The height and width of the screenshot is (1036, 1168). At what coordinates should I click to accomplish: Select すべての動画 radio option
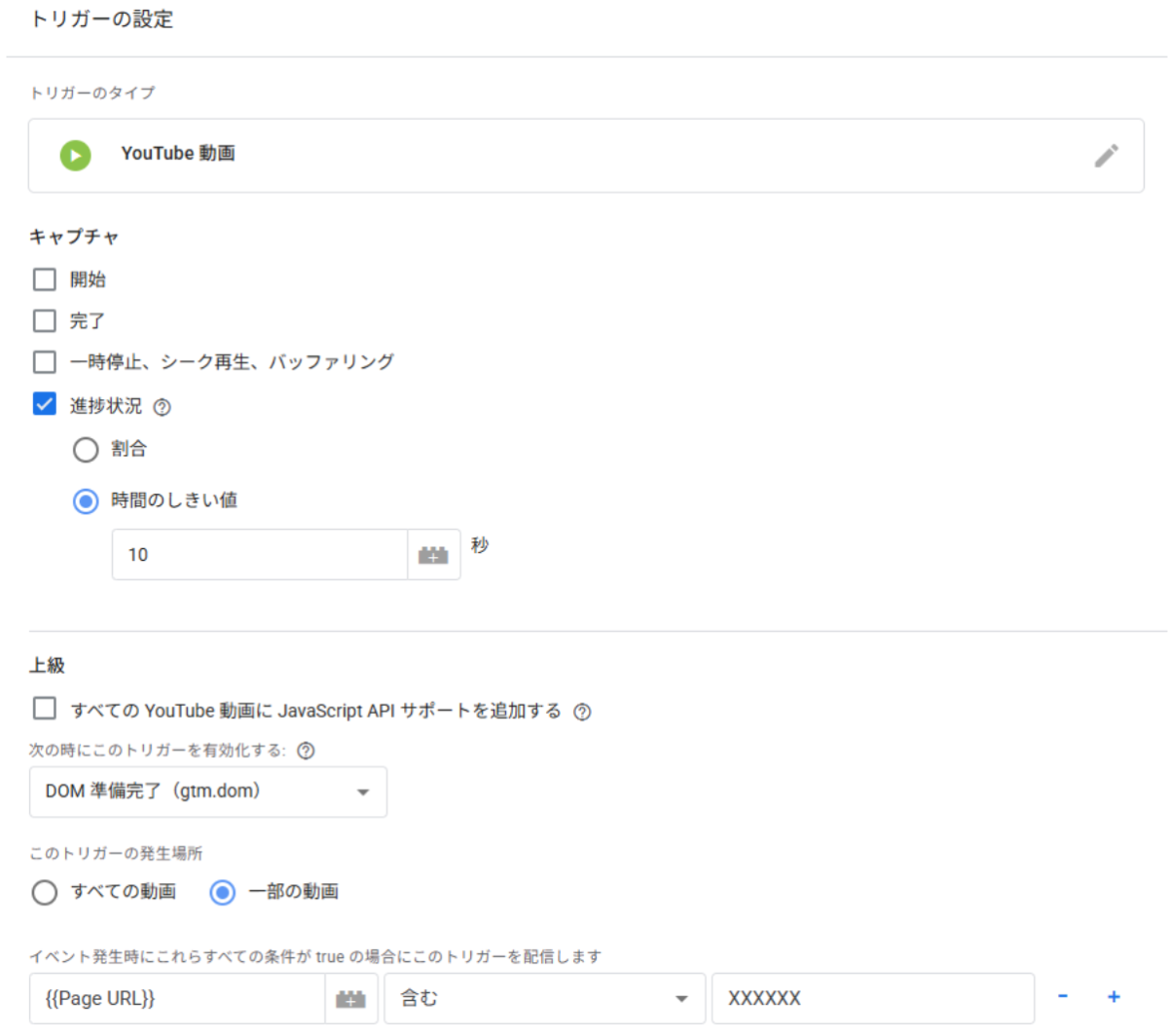coord(45,892)
